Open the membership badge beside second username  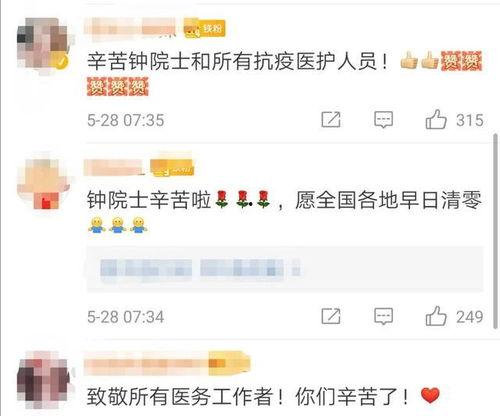[x=172, y=167]
